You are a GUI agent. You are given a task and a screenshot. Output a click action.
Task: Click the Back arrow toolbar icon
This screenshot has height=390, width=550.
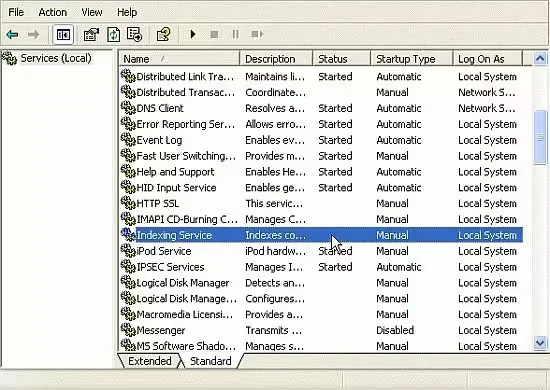click(x=12, y=35)
